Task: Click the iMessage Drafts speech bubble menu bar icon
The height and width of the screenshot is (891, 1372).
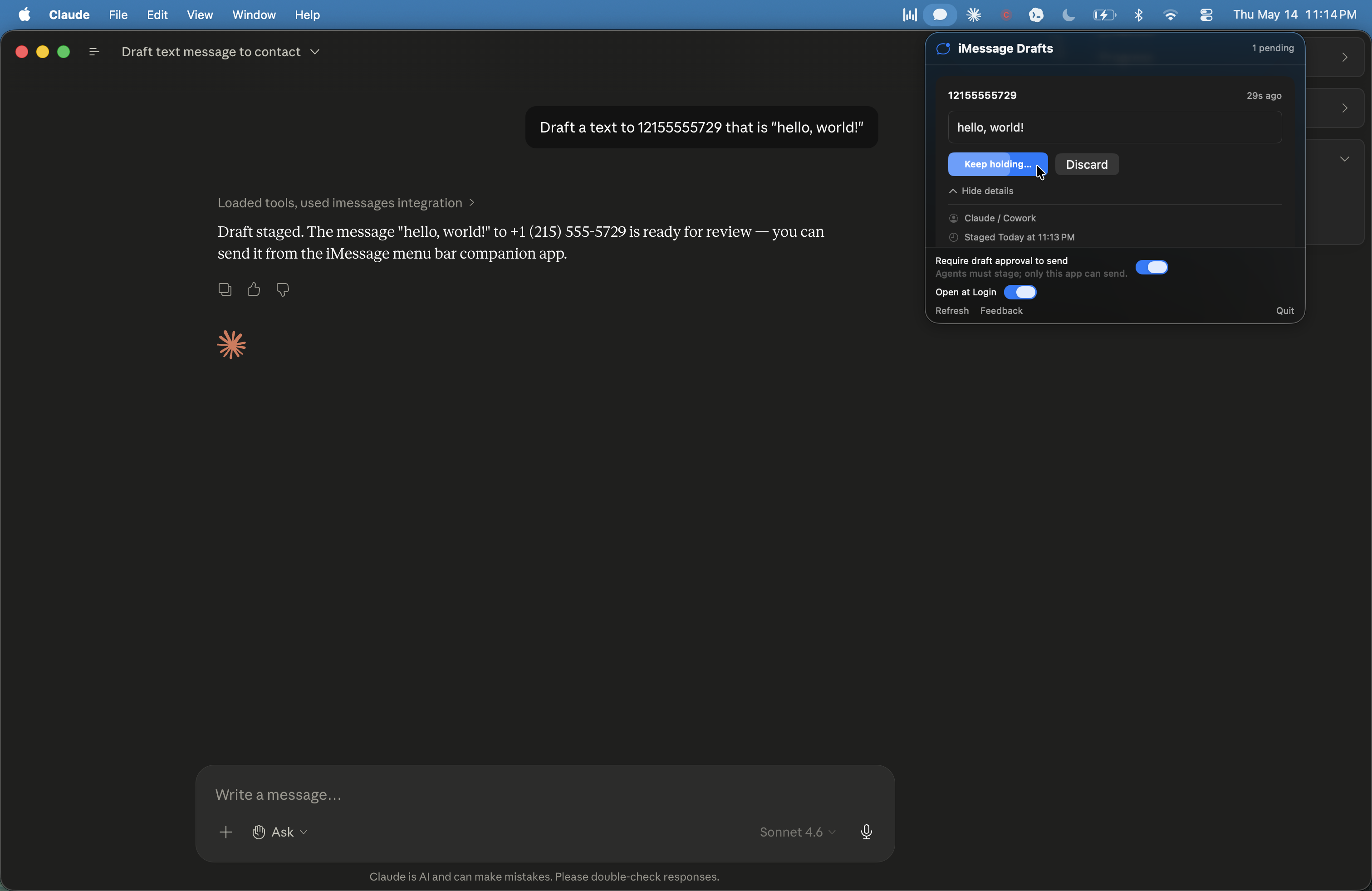Action: pos(940,15)
